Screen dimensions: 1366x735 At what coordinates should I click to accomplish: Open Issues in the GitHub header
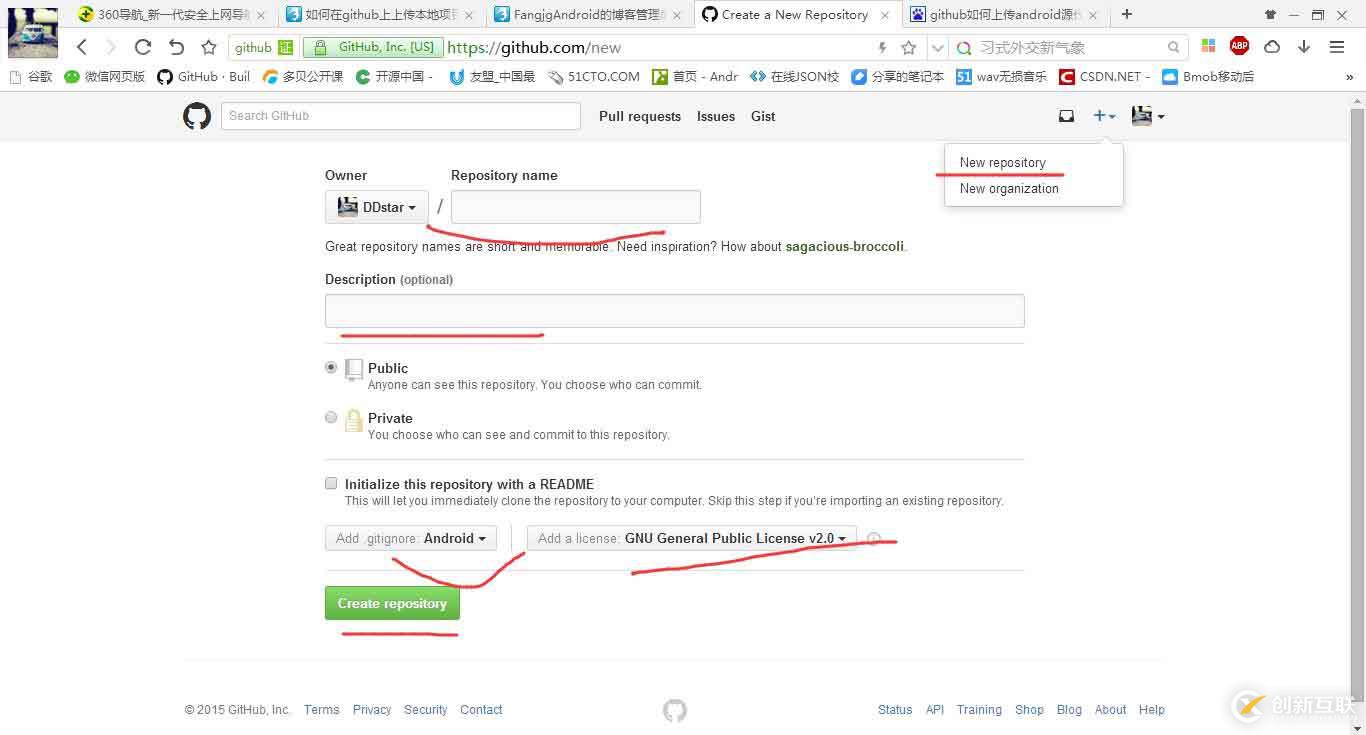coord(716,116)
